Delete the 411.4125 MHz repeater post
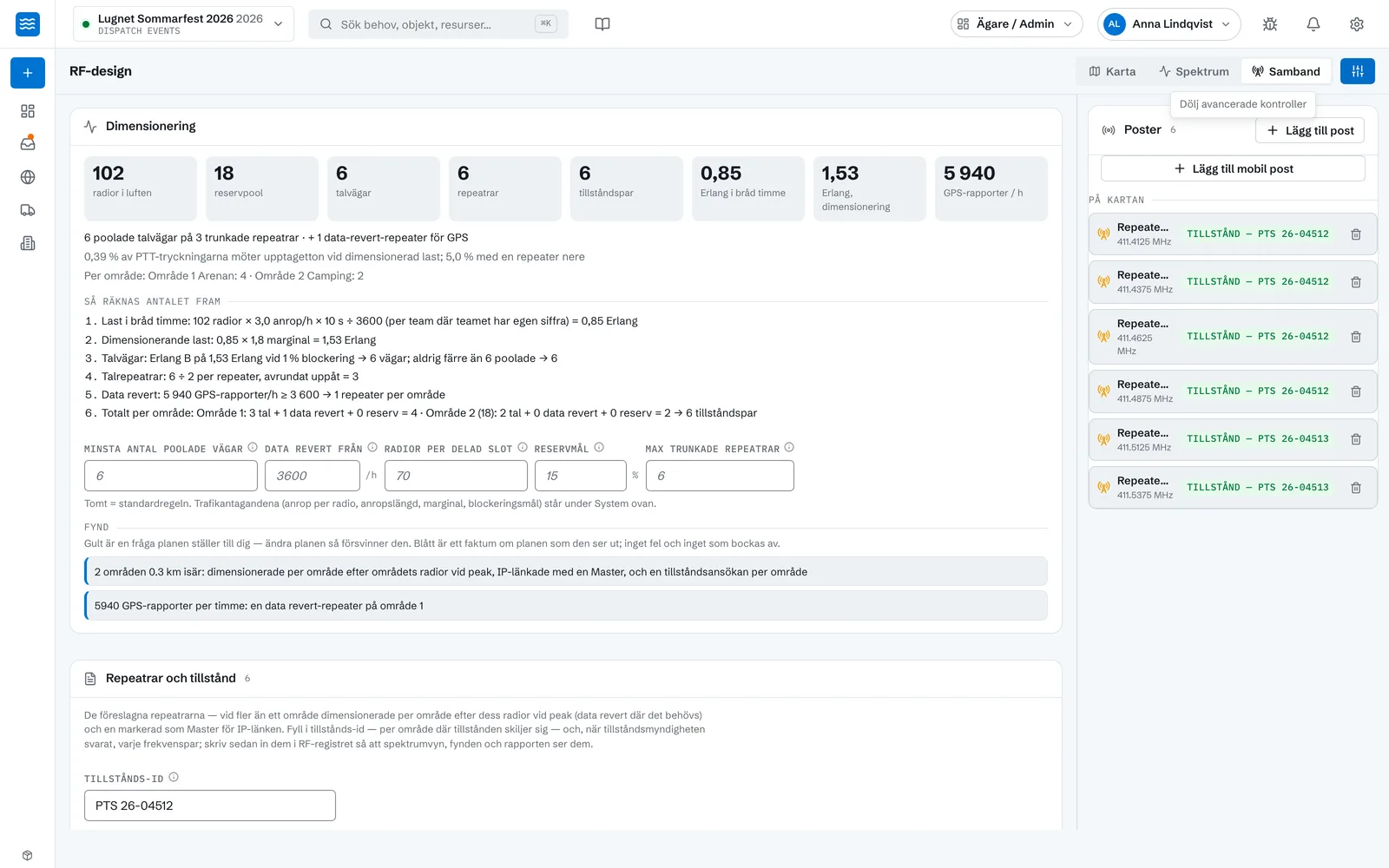This screenshot has width=1389, height=868. (x=1356, y=234)
